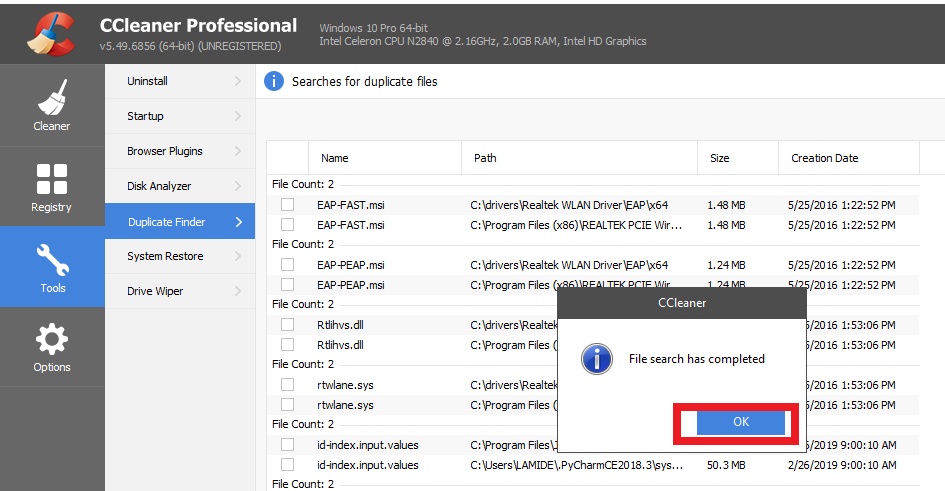This screenshot has height=491, width=945.
Task: Open Browser Plugins tool
Action: point(180,151)
